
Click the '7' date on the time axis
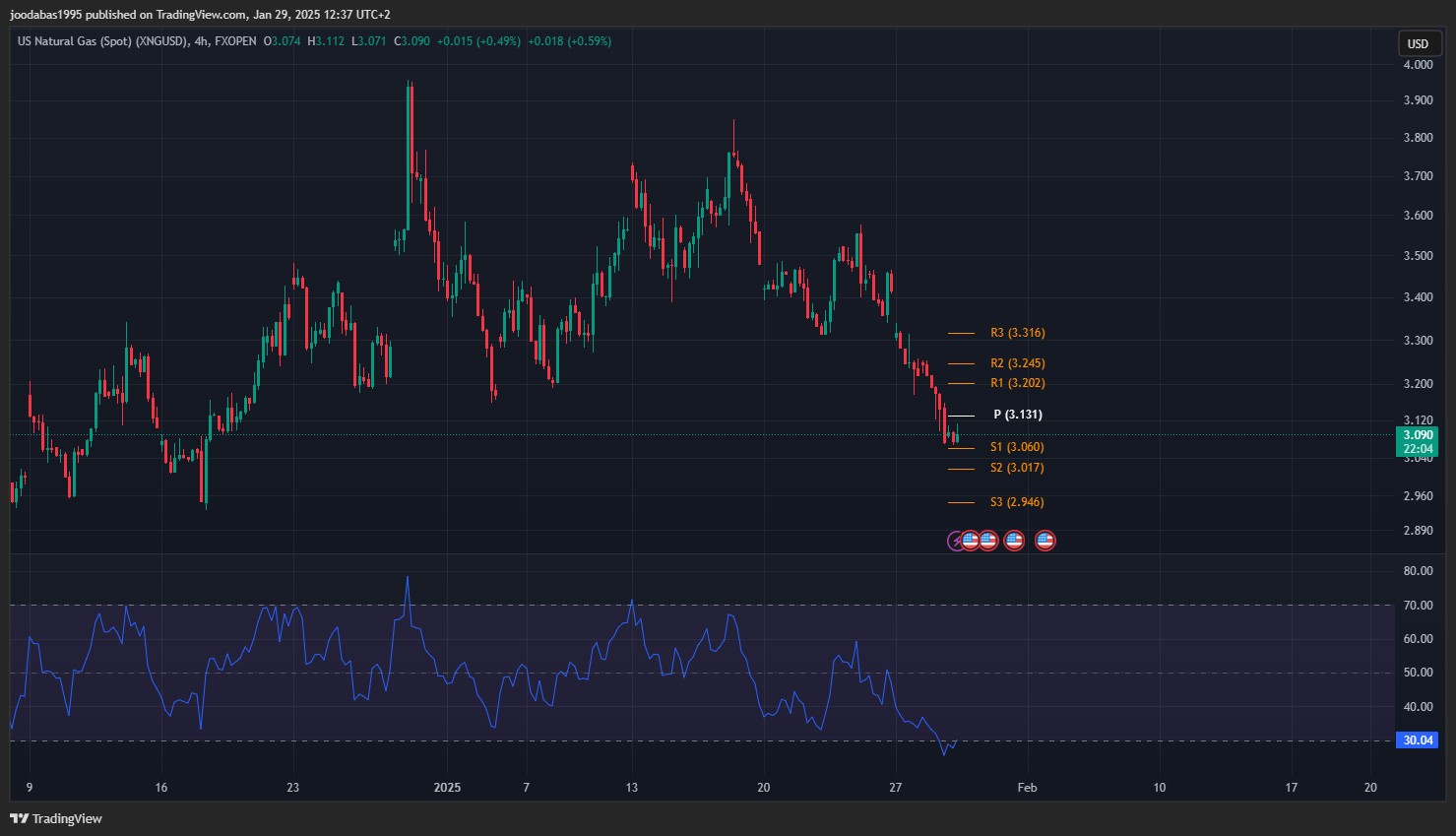click(x=527, y=788)
